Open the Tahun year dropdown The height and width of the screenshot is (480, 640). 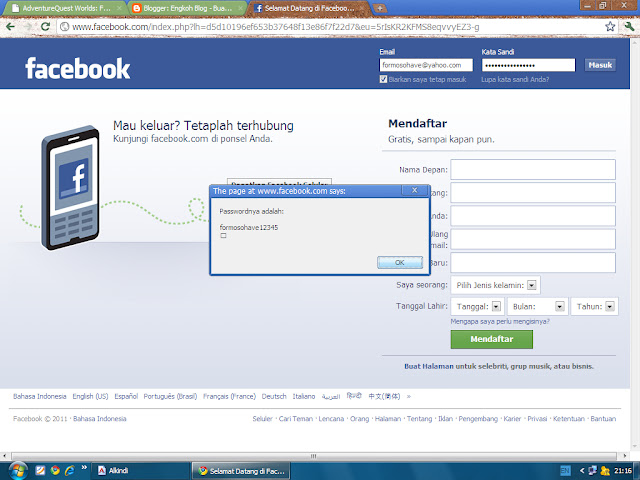tap(594, 307)
